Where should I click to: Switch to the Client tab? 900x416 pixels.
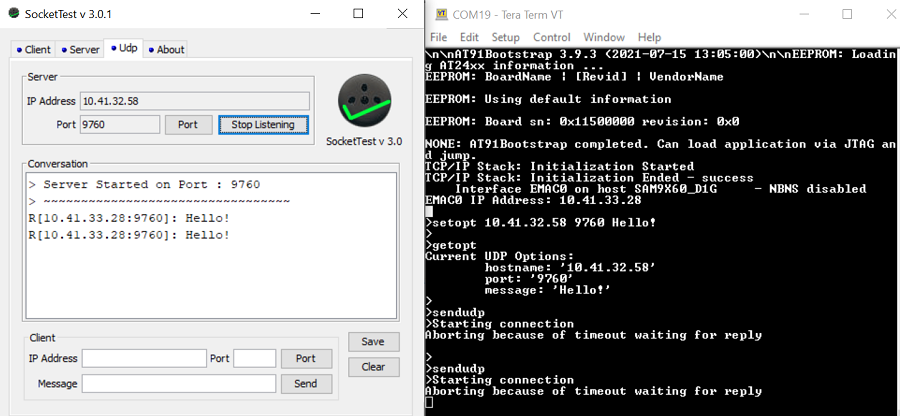(x=33, y=49)
